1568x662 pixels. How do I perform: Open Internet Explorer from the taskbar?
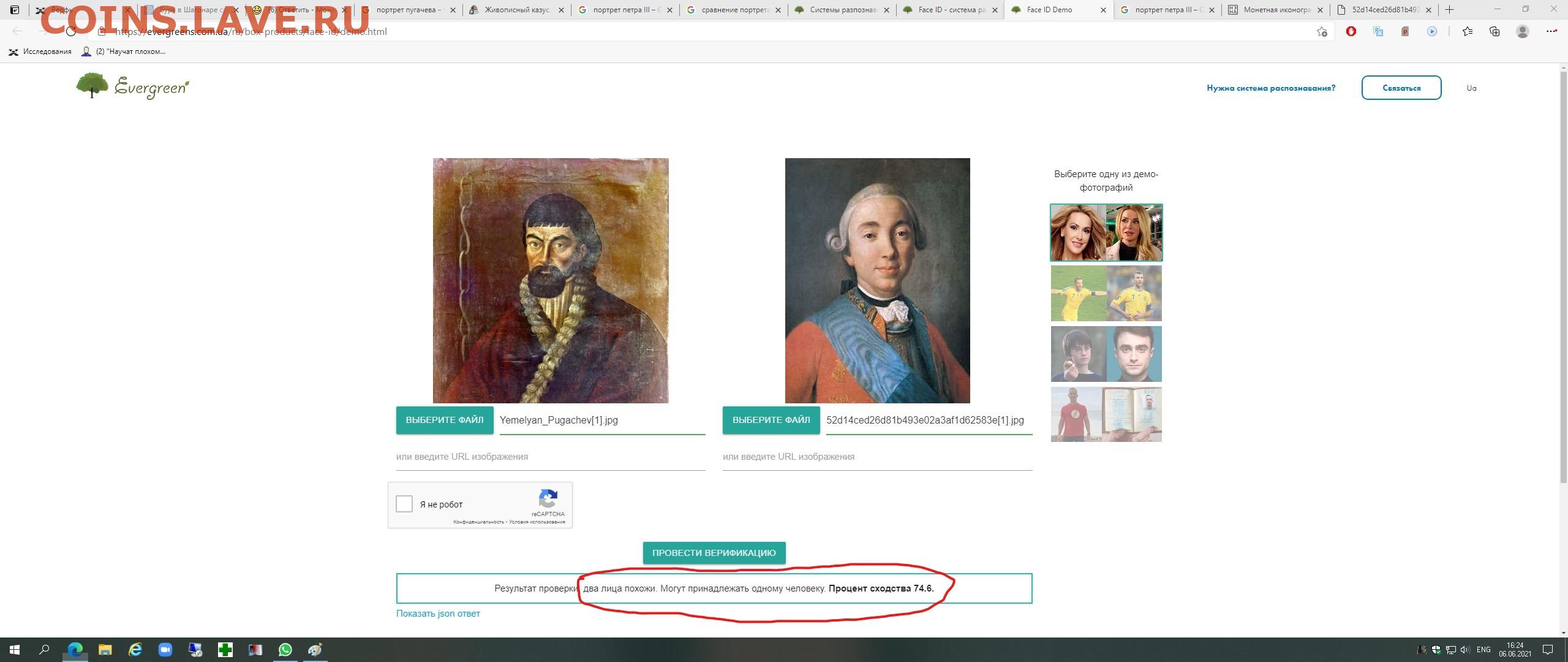click(135, 650)
